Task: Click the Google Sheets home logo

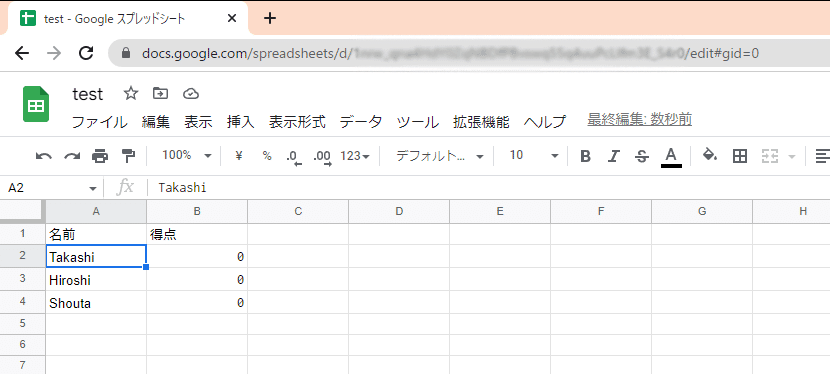Action: coord(36,104)
